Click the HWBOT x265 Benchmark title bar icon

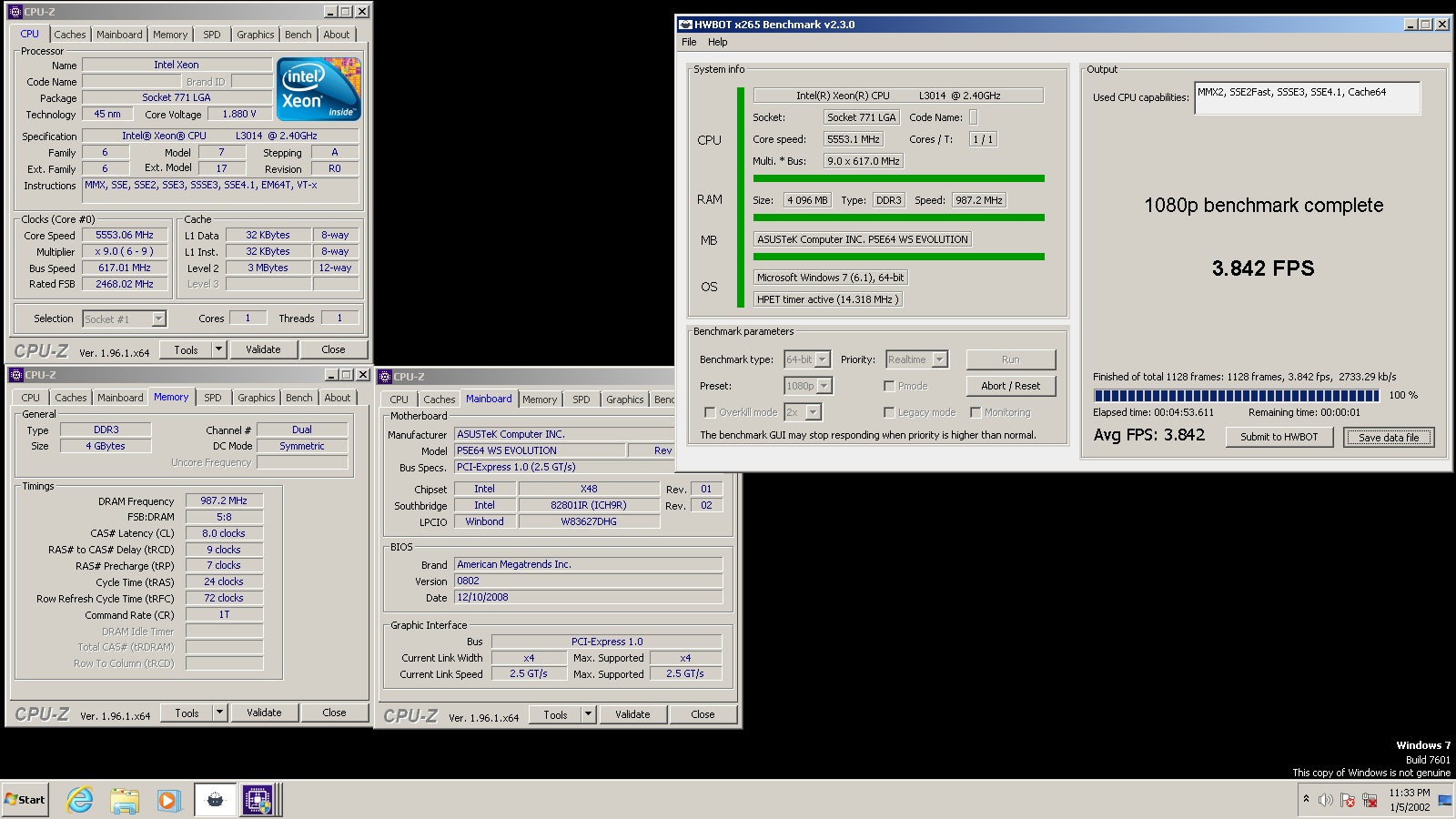[685, 25]
